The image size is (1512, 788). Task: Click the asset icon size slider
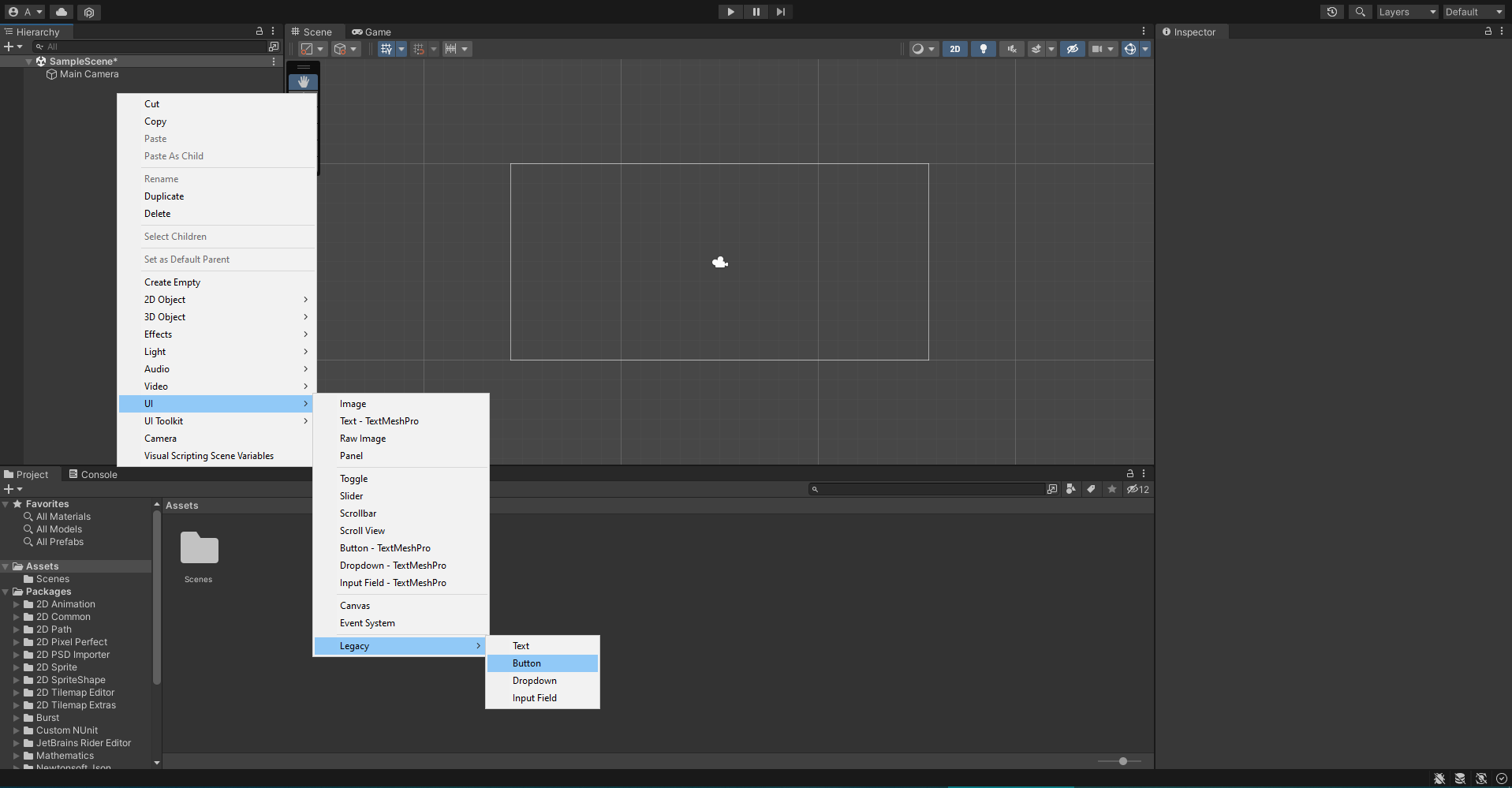tap(1122, 761)
